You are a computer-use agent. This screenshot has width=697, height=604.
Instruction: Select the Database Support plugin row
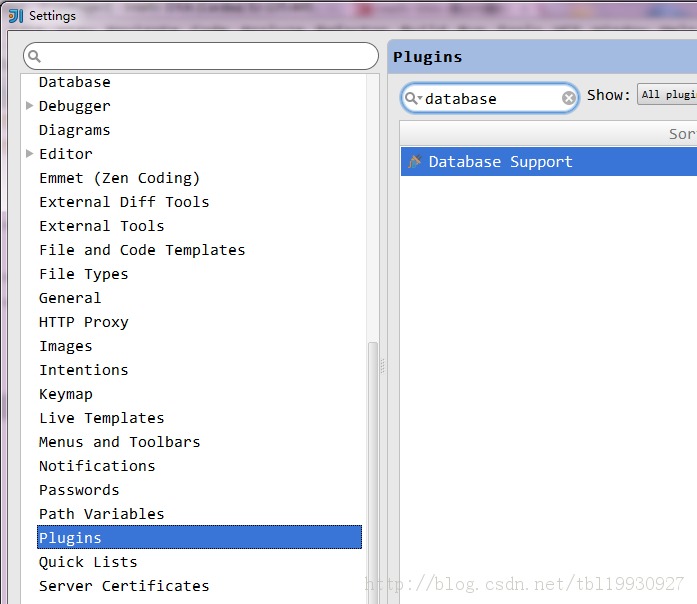tap(549, 162)
